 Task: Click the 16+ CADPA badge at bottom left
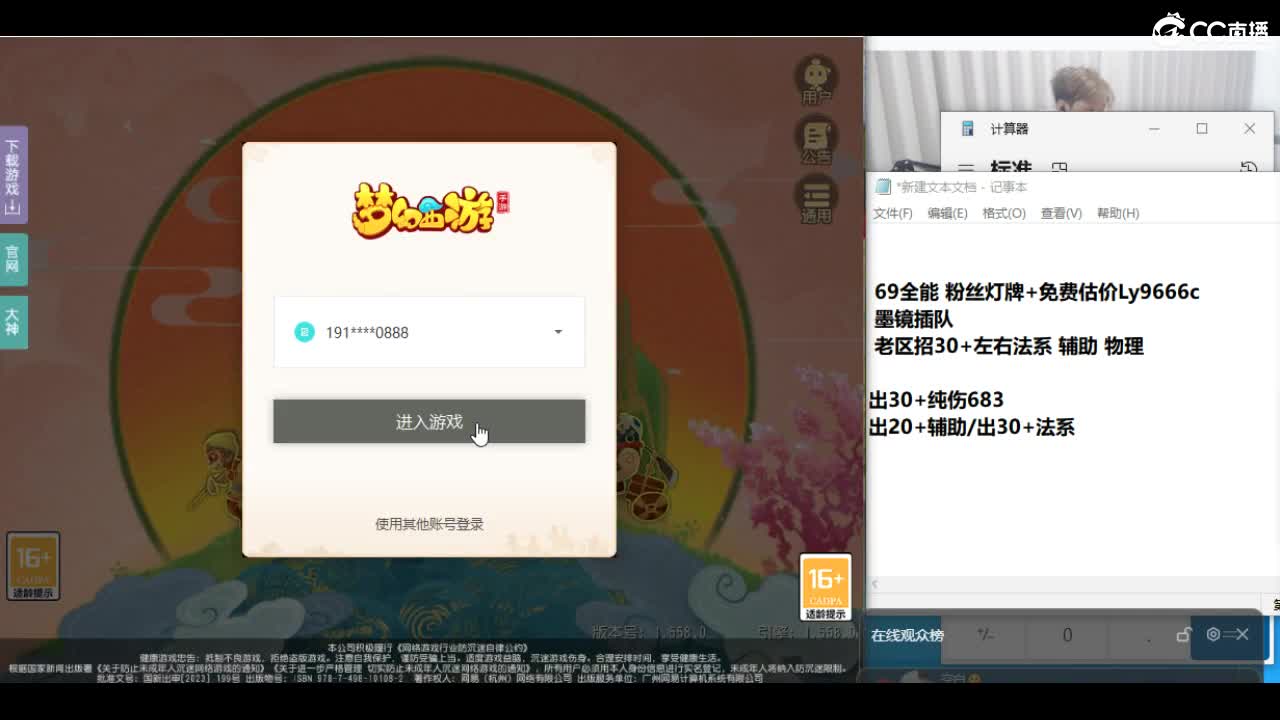pyautogui.click(x=33, y=566)
